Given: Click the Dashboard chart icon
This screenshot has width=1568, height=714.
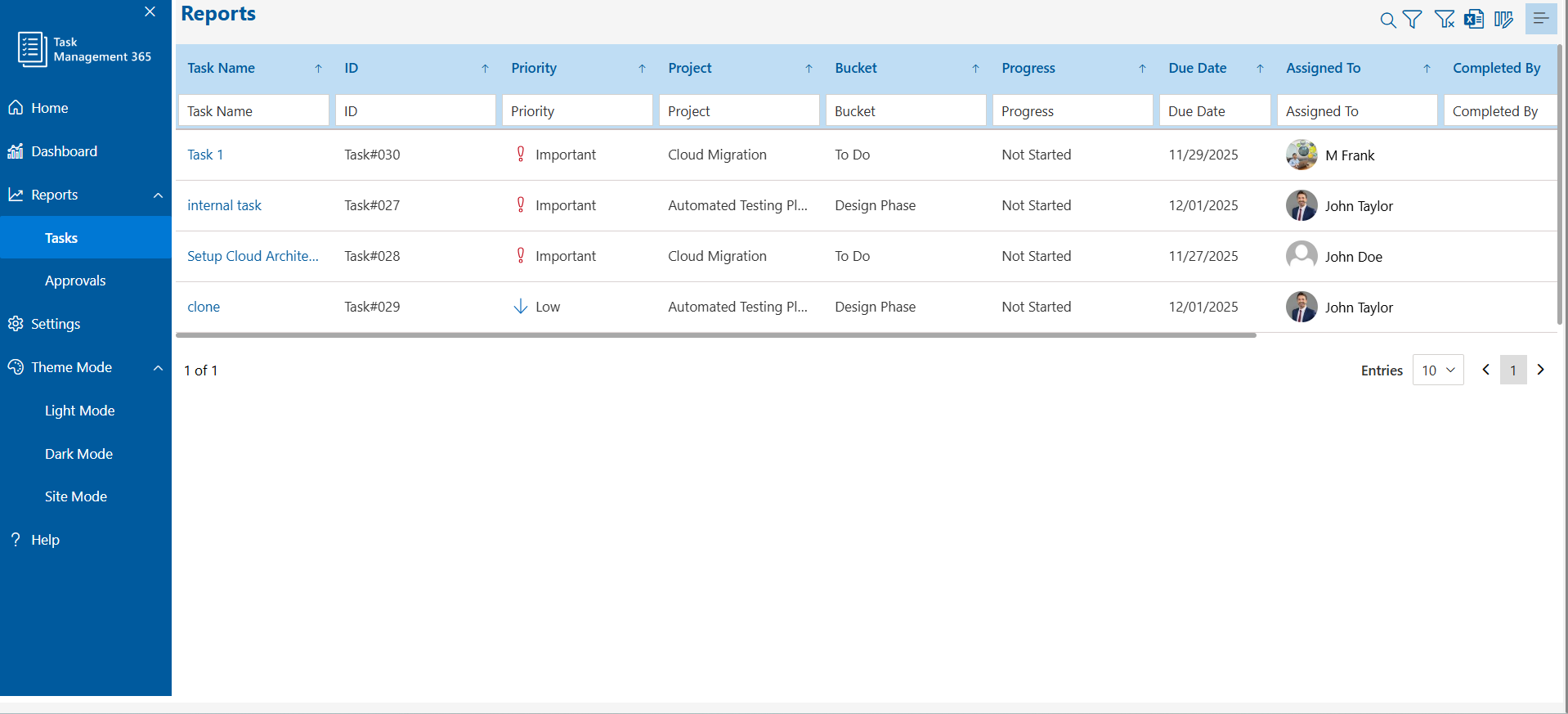Looking at the screenshot, I should [x=16, y=150].
